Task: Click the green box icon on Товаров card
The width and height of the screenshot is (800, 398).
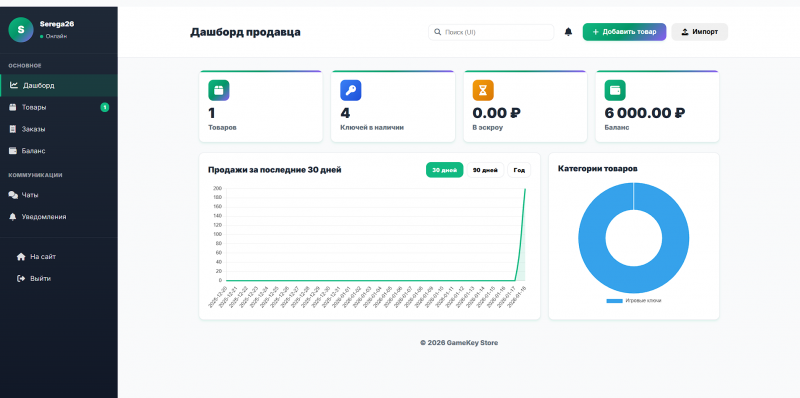Action: [x=218, y=90]
